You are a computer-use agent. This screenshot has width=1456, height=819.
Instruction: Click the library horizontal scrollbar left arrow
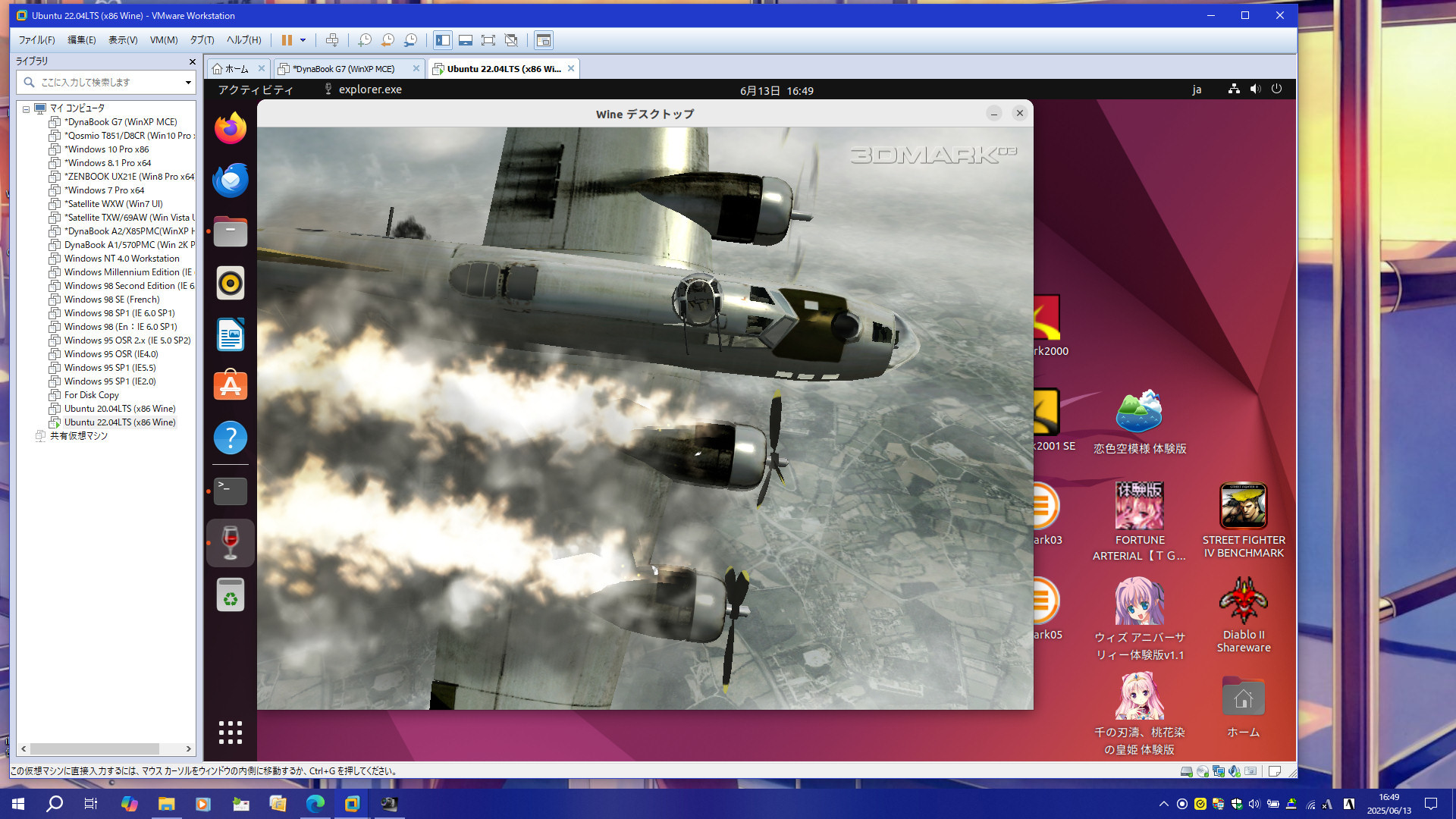(x=24, y=748)
